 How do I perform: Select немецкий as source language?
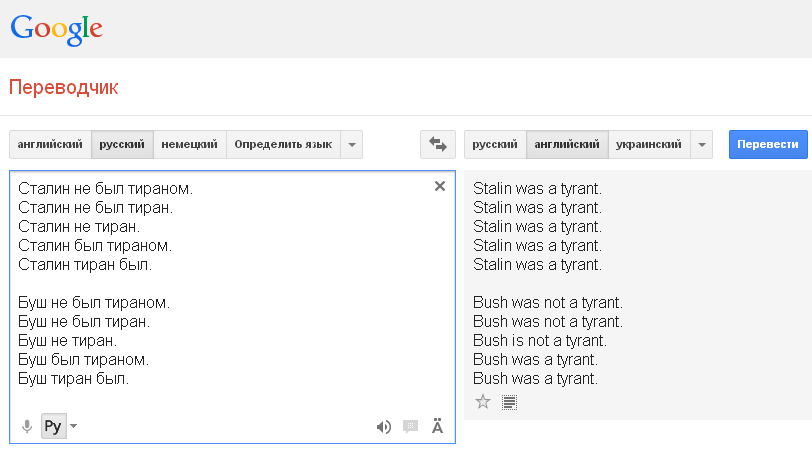click(190, 144)
